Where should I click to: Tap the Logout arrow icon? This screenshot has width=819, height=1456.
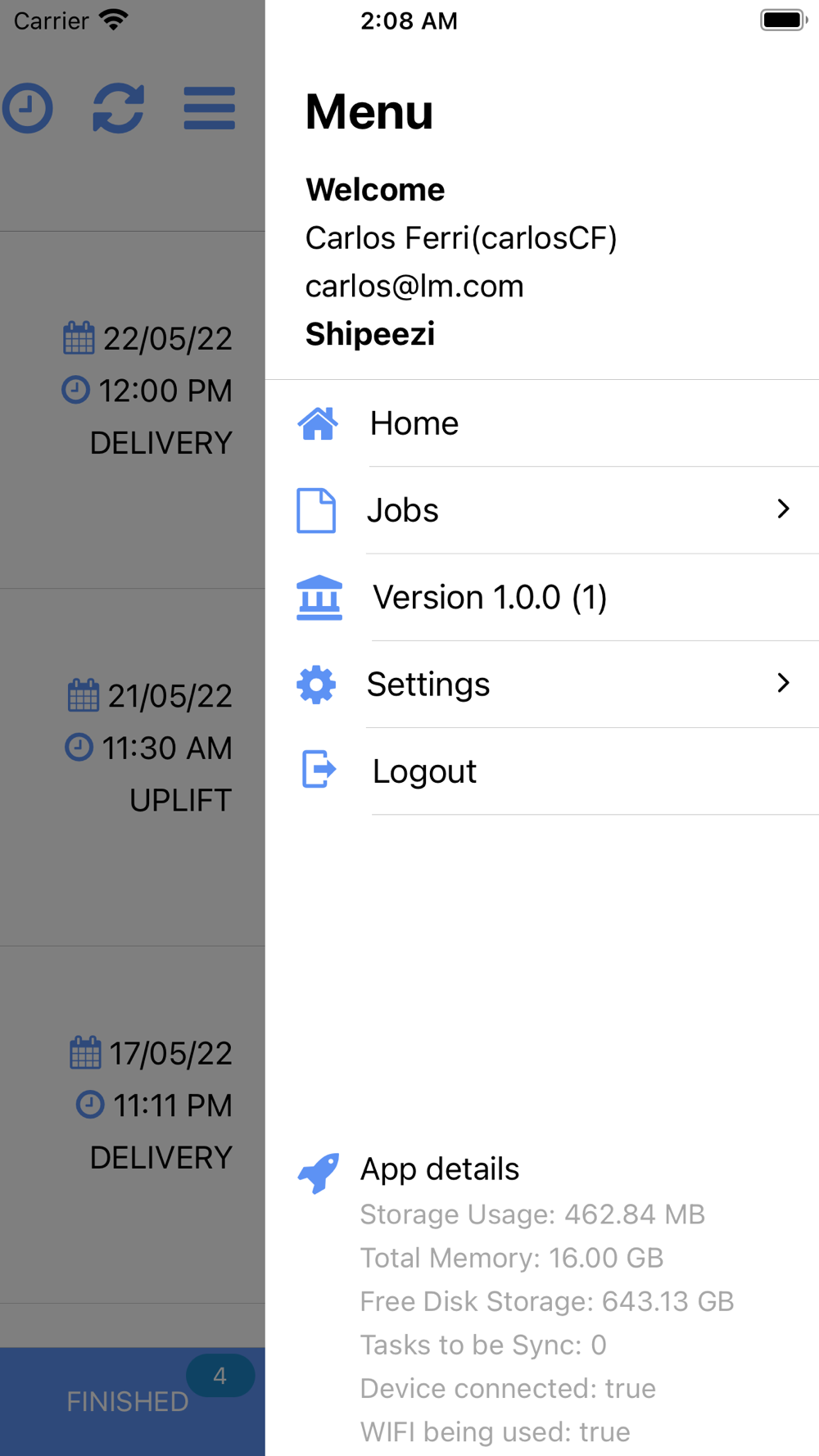319,770
